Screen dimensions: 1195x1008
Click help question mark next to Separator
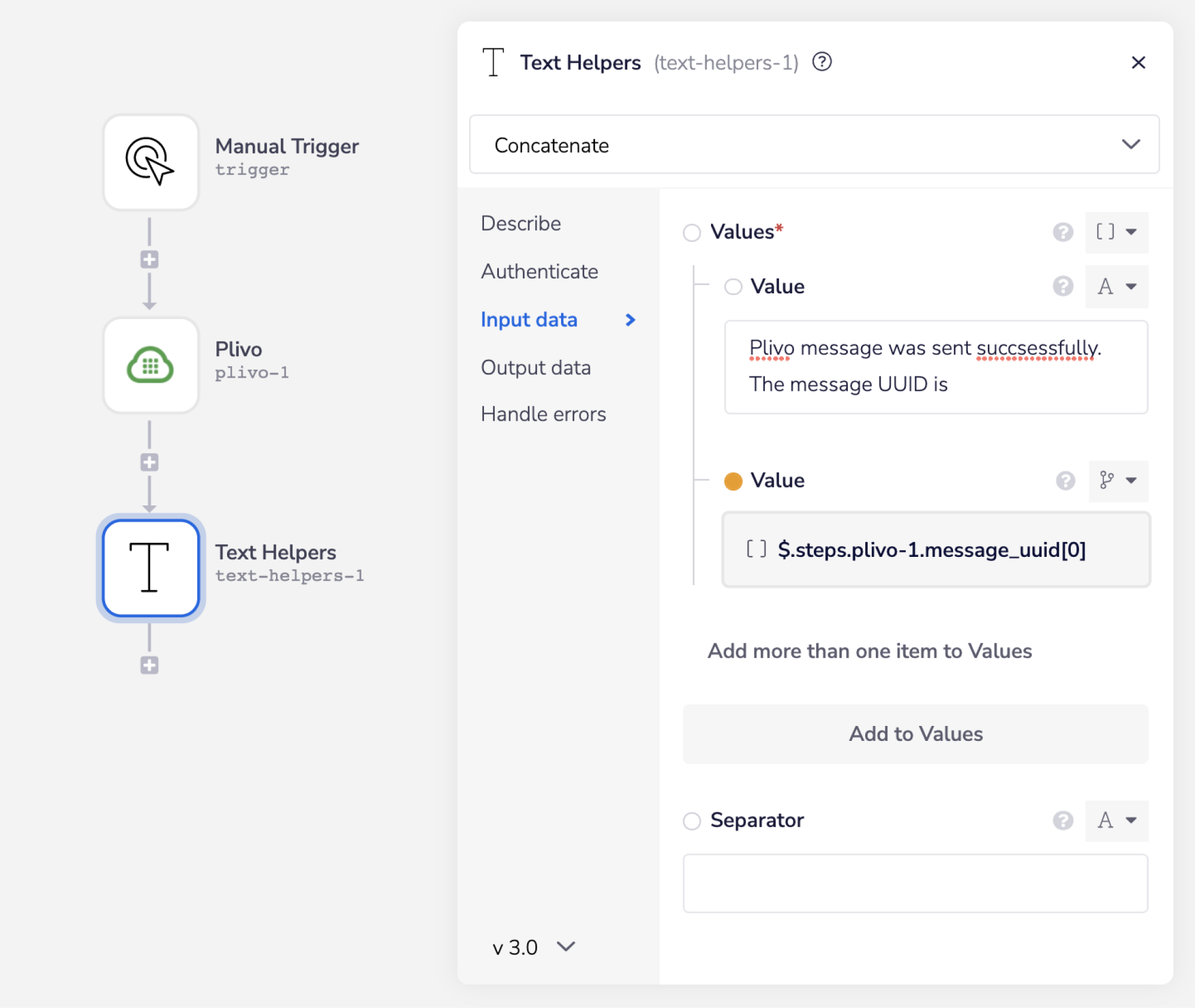click(1062, 820)
